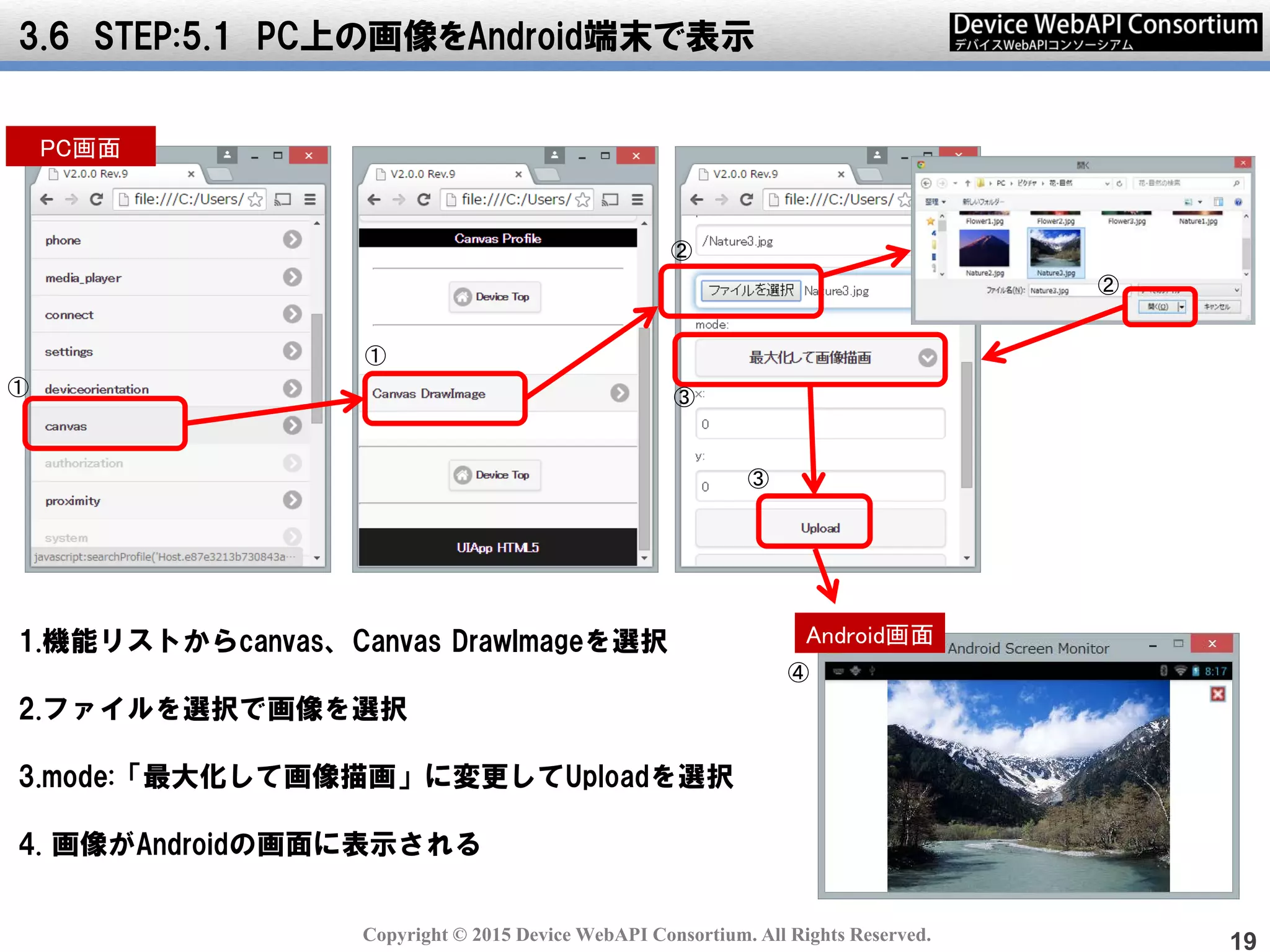Click scrollbar of first browser window

click(317, 369)
